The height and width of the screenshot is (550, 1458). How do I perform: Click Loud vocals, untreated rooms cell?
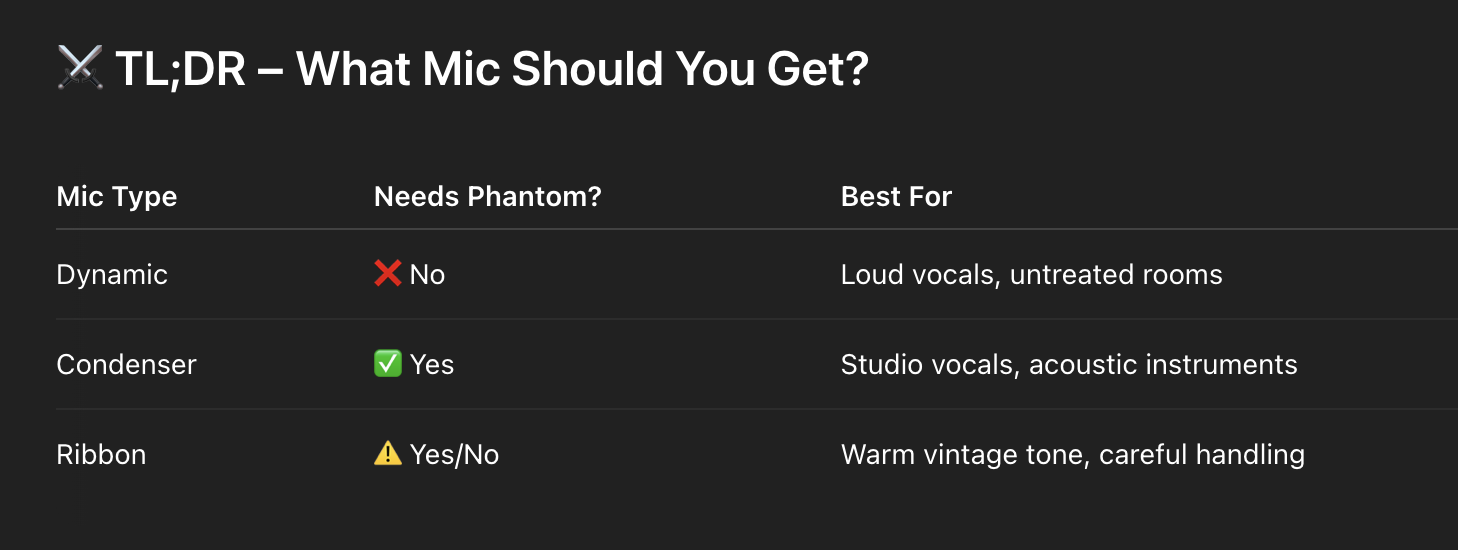tap(1032, 274)
